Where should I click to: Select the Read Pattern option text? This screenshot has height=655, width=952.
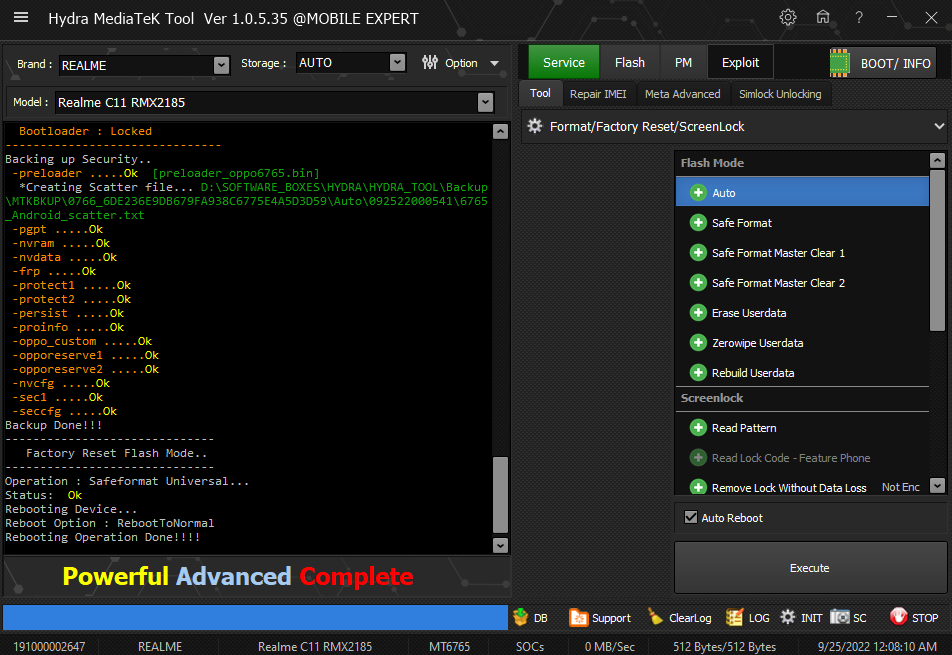[x=744, y=428]
